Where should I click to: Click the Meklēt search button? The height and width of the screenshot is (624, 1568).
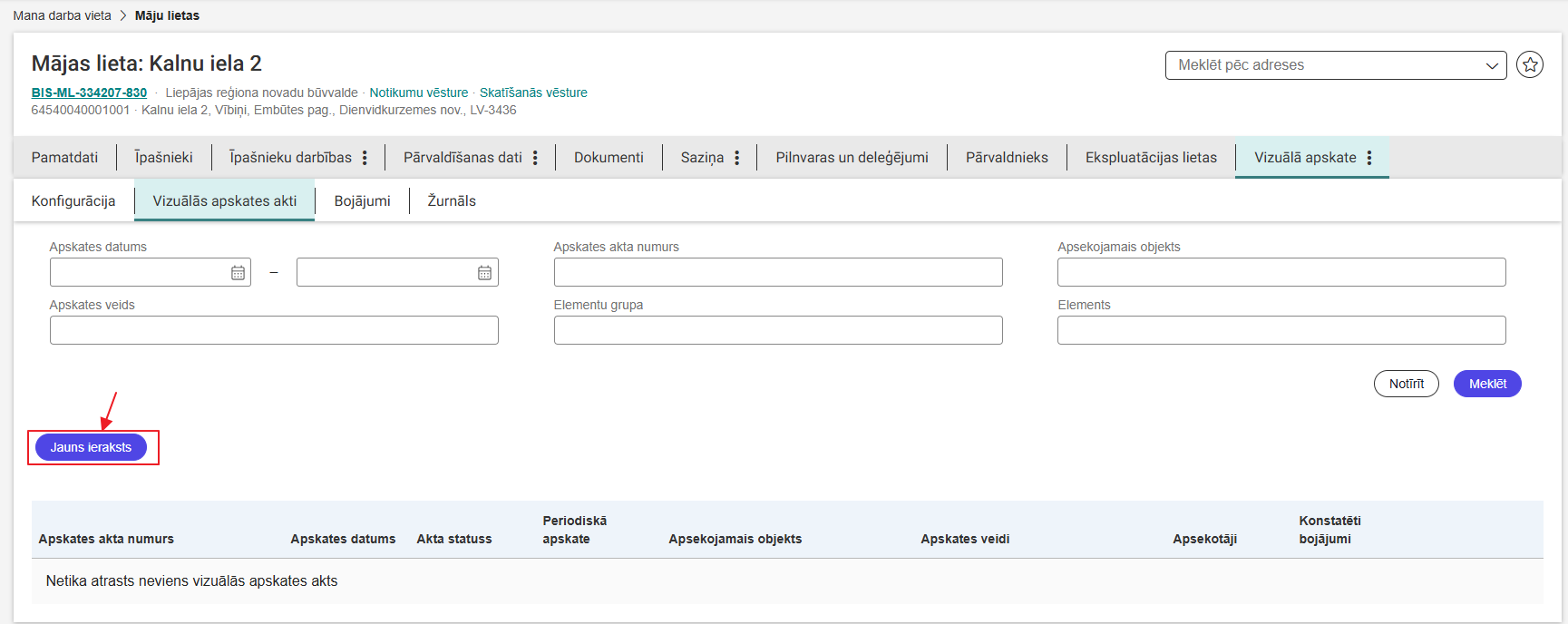click(1487, 384)
